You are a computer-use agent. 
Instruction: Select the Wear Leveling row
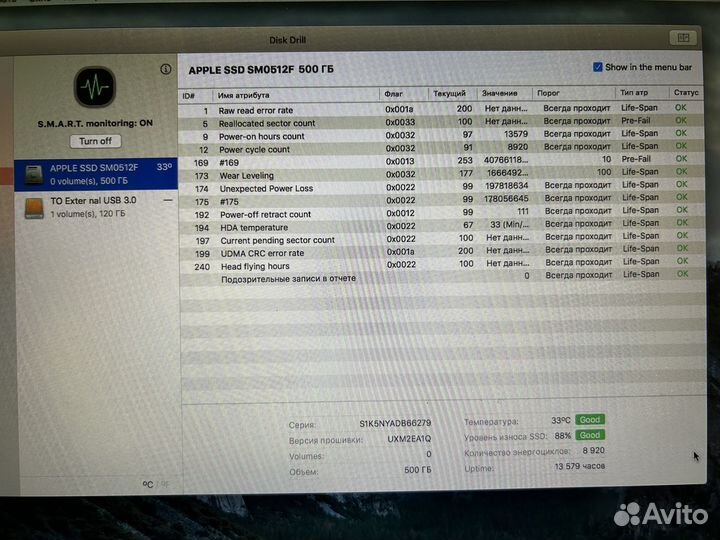441,174
